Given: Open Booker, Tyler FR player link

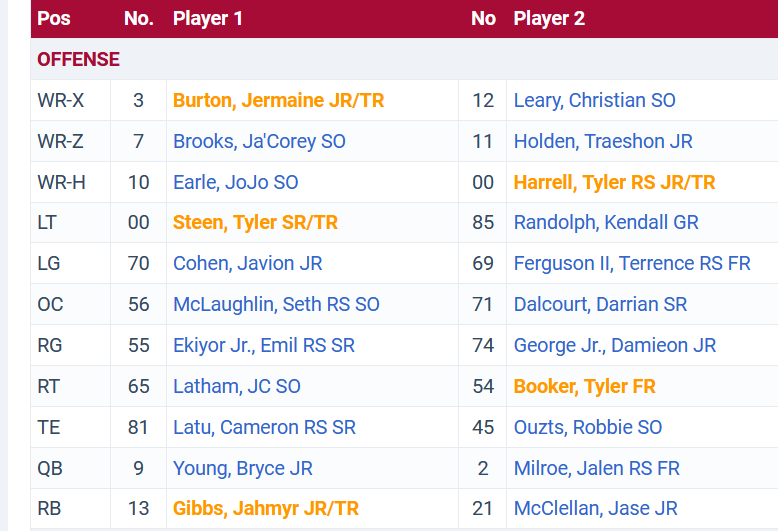Looking at the screenshot, I should pos(585,386).
